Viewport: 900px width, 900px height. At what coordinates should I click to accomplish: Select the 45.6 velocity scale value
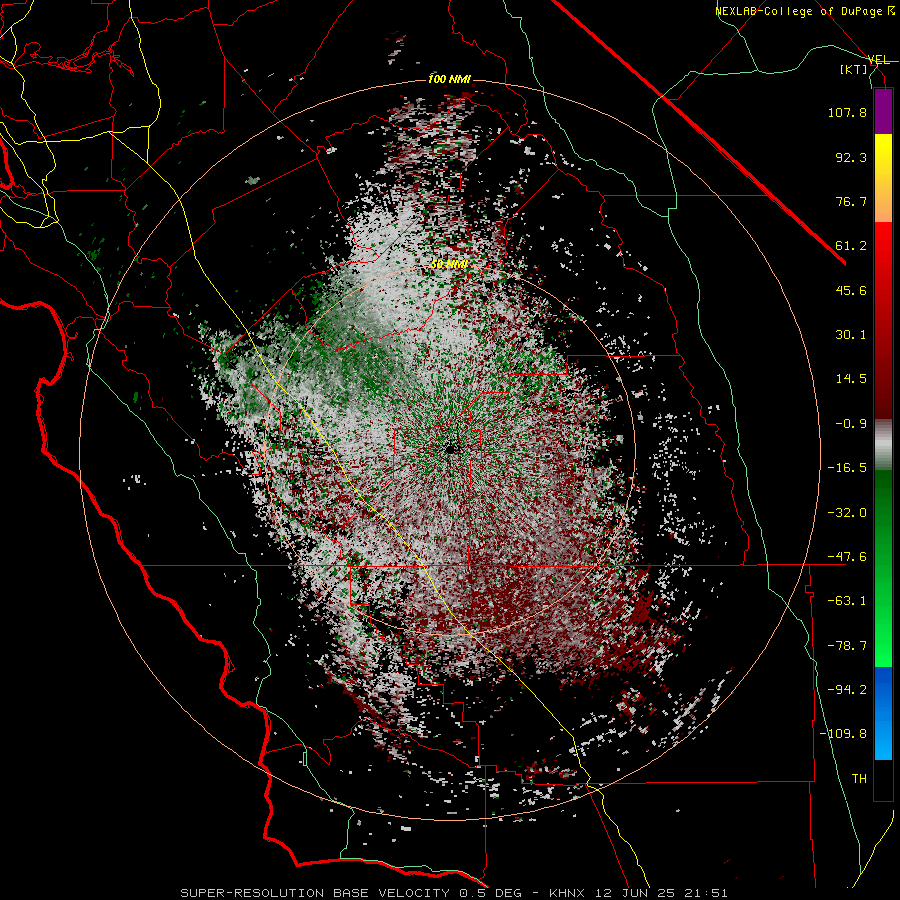tap(851, 290)
